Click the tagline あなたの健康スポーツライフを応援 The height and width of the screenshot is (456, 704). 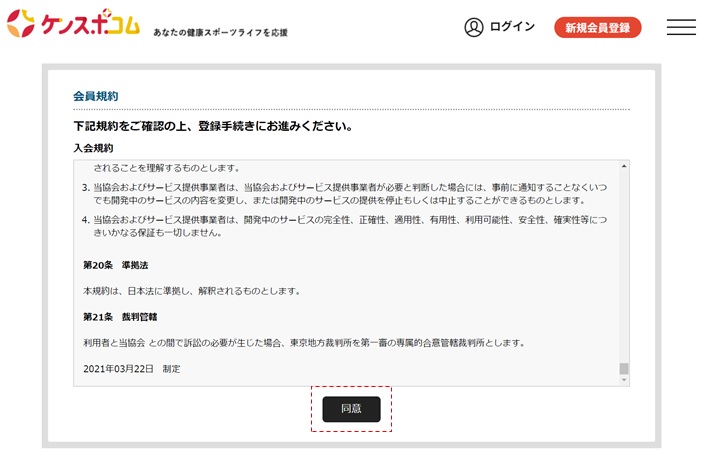coord(220,32)
